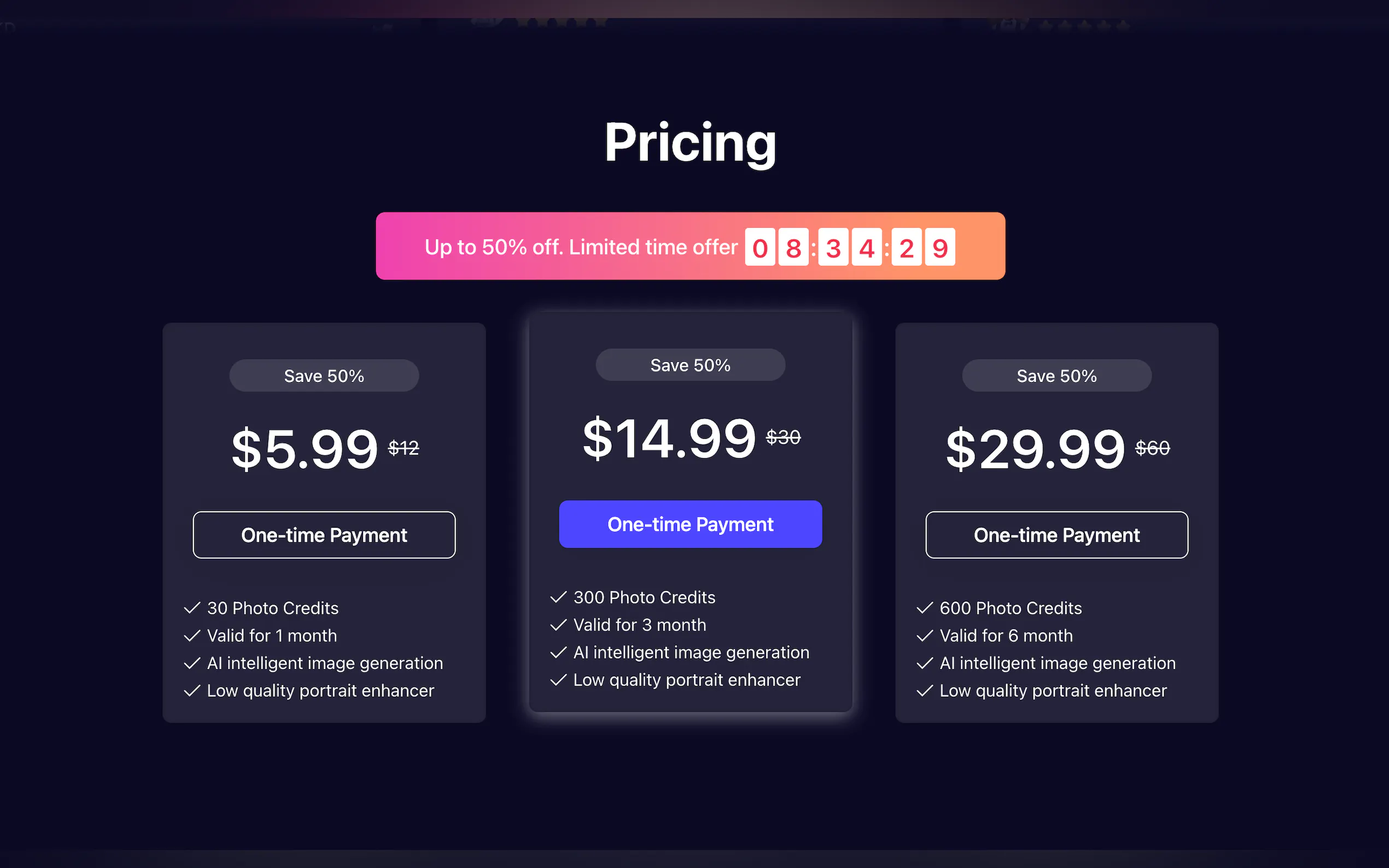The width and height of the screenshot is (1389, 868).
Task: Click the crossed-out $30 original price
Action: point(783,437)
